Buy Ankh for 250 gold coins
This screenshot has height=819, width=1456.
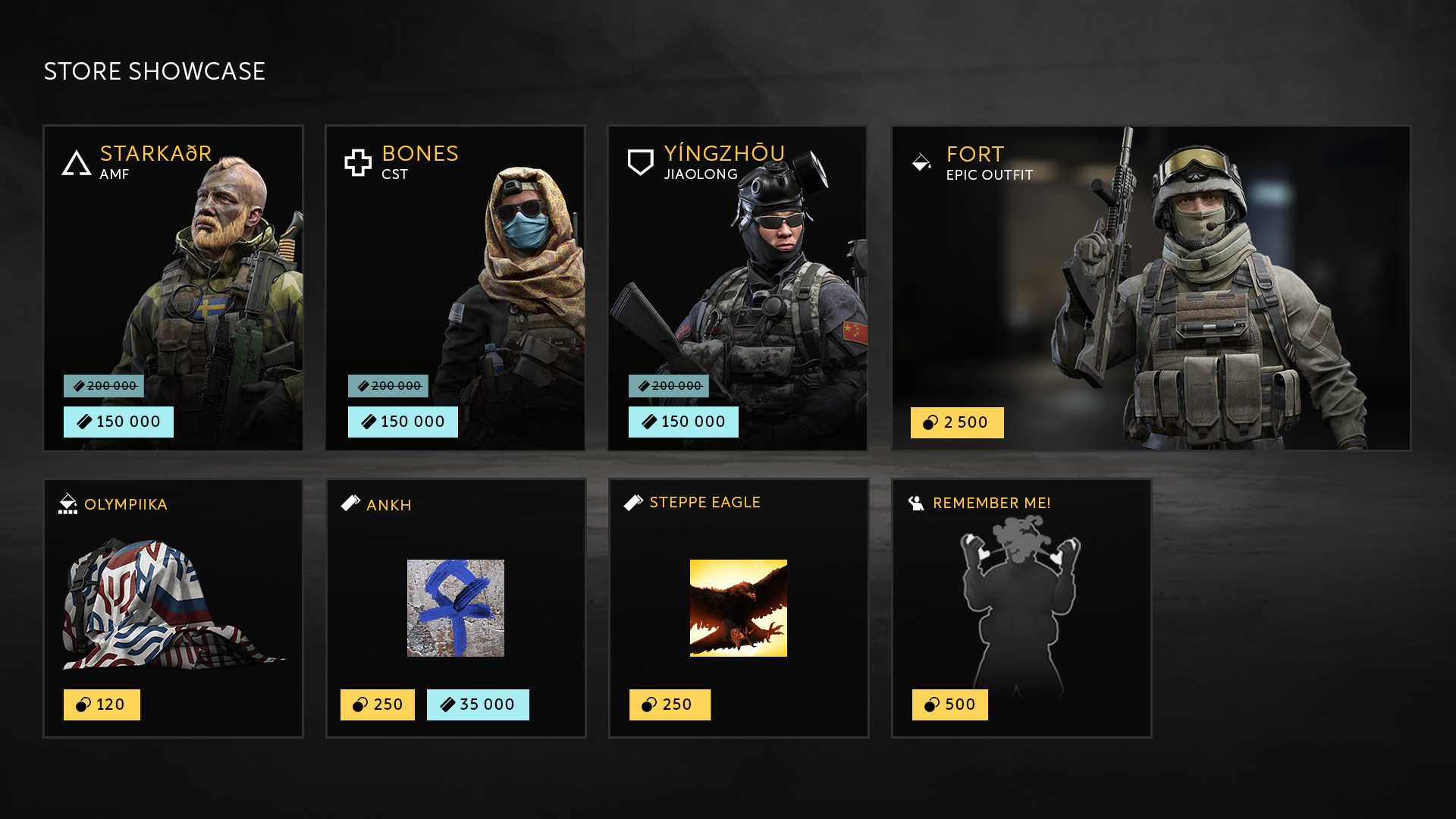tap(378, 704)
